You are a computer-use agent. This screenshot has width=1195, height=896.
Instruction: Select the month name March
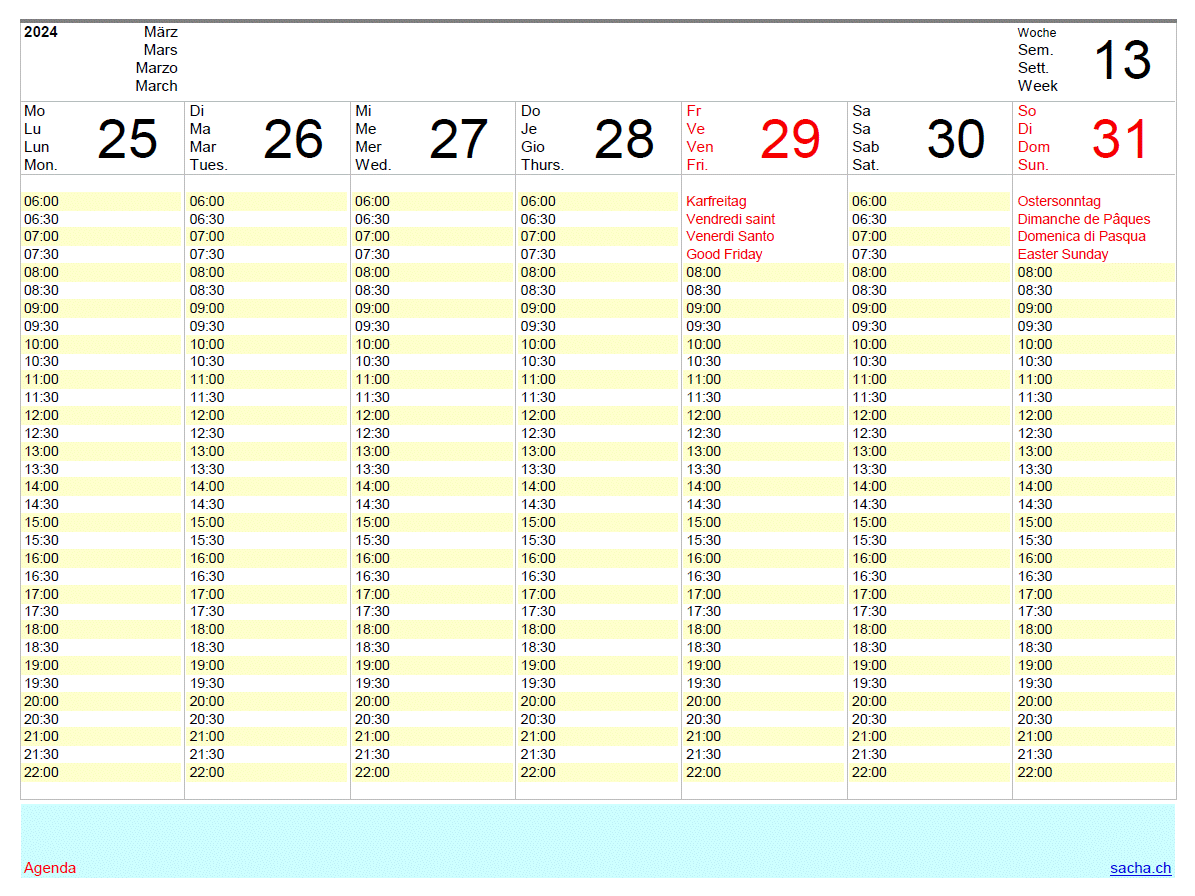[x=156, y=86]
